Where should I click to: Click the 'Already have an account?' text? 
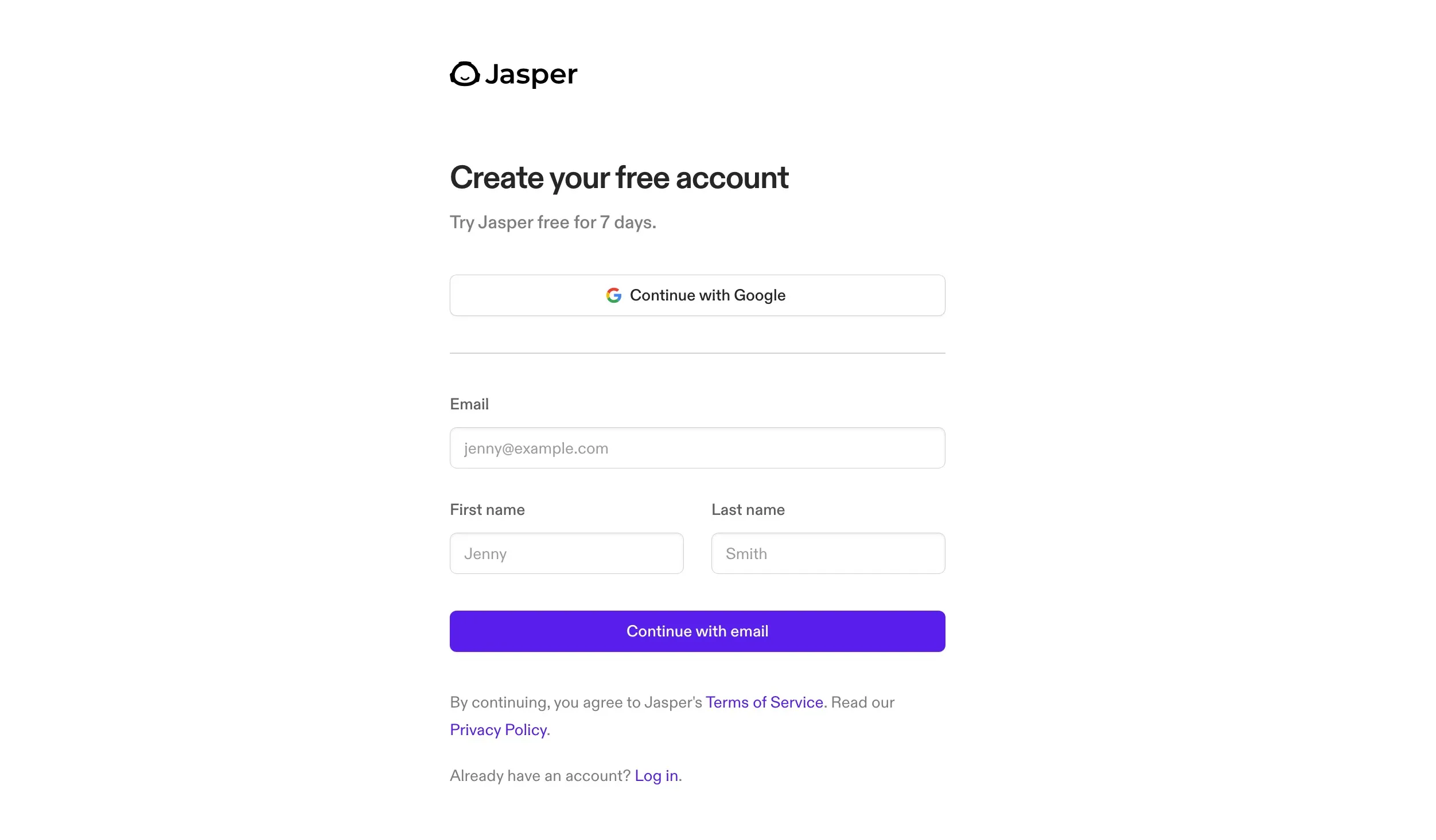540,776
